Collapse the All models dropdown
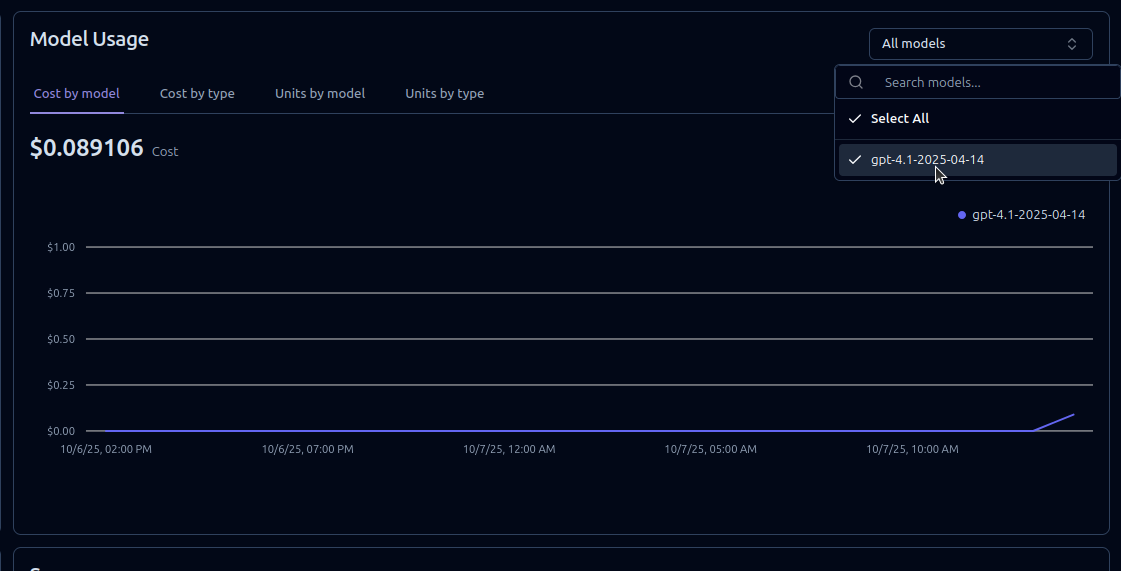Image resolution: width=1121 pixels, height=571 pixels. click(x=980, y=44)
